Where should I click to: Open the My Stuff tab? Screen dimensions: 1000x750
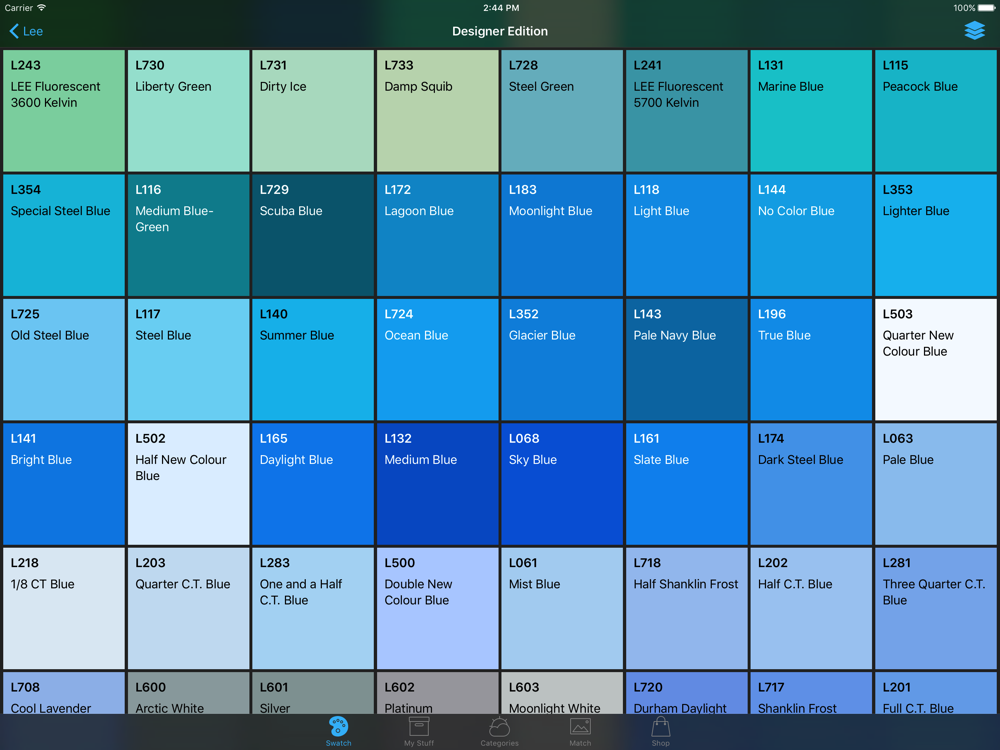coord(419,731)
